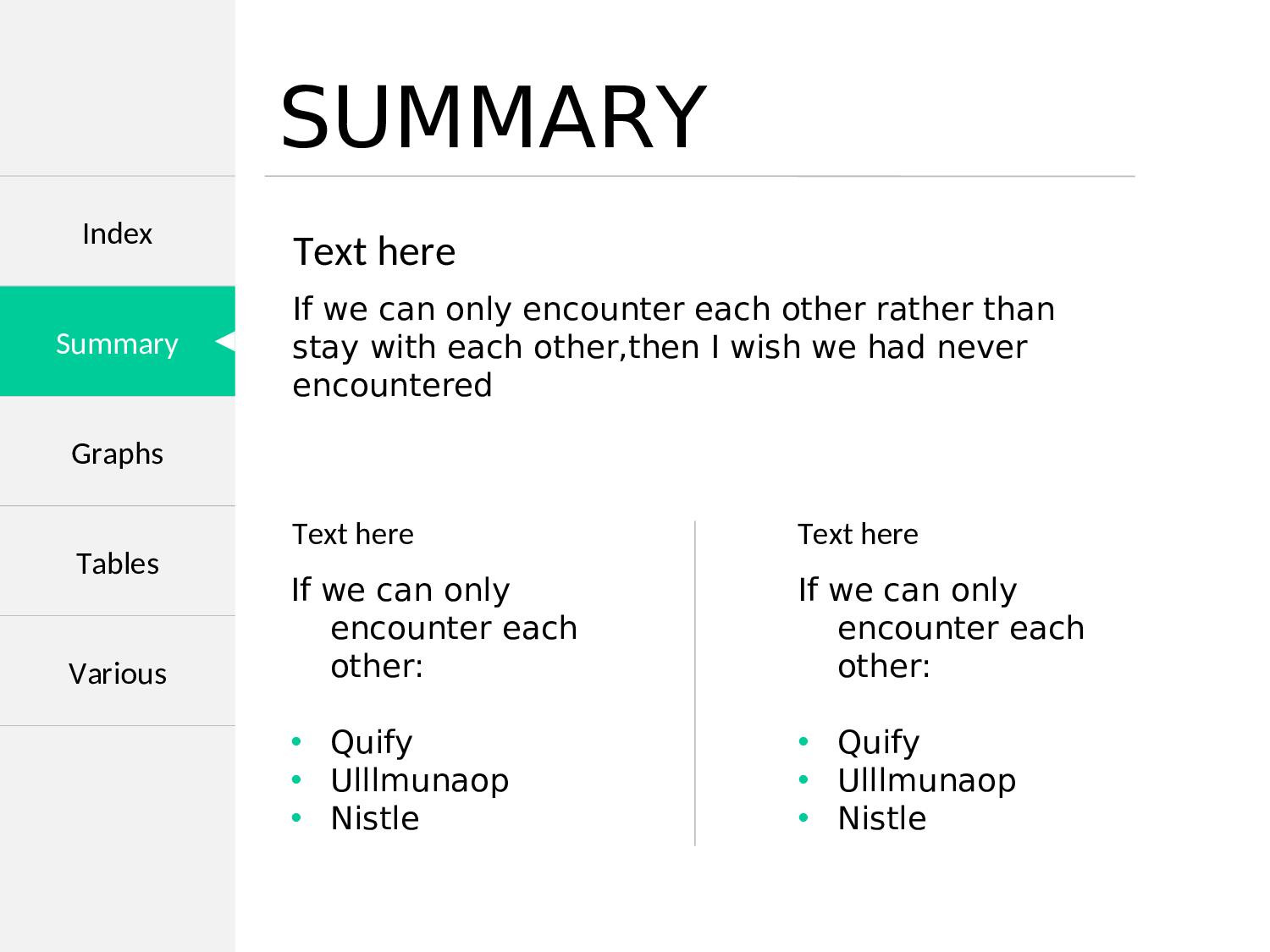Screen dimensions: 1270x952
Task: Click 'Nistle' in the right column list
Action: [881, 818]
